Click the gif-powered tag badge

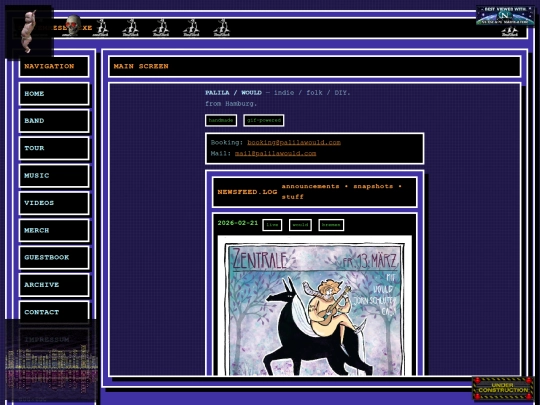pyautogui.click(x=263, y=120)
